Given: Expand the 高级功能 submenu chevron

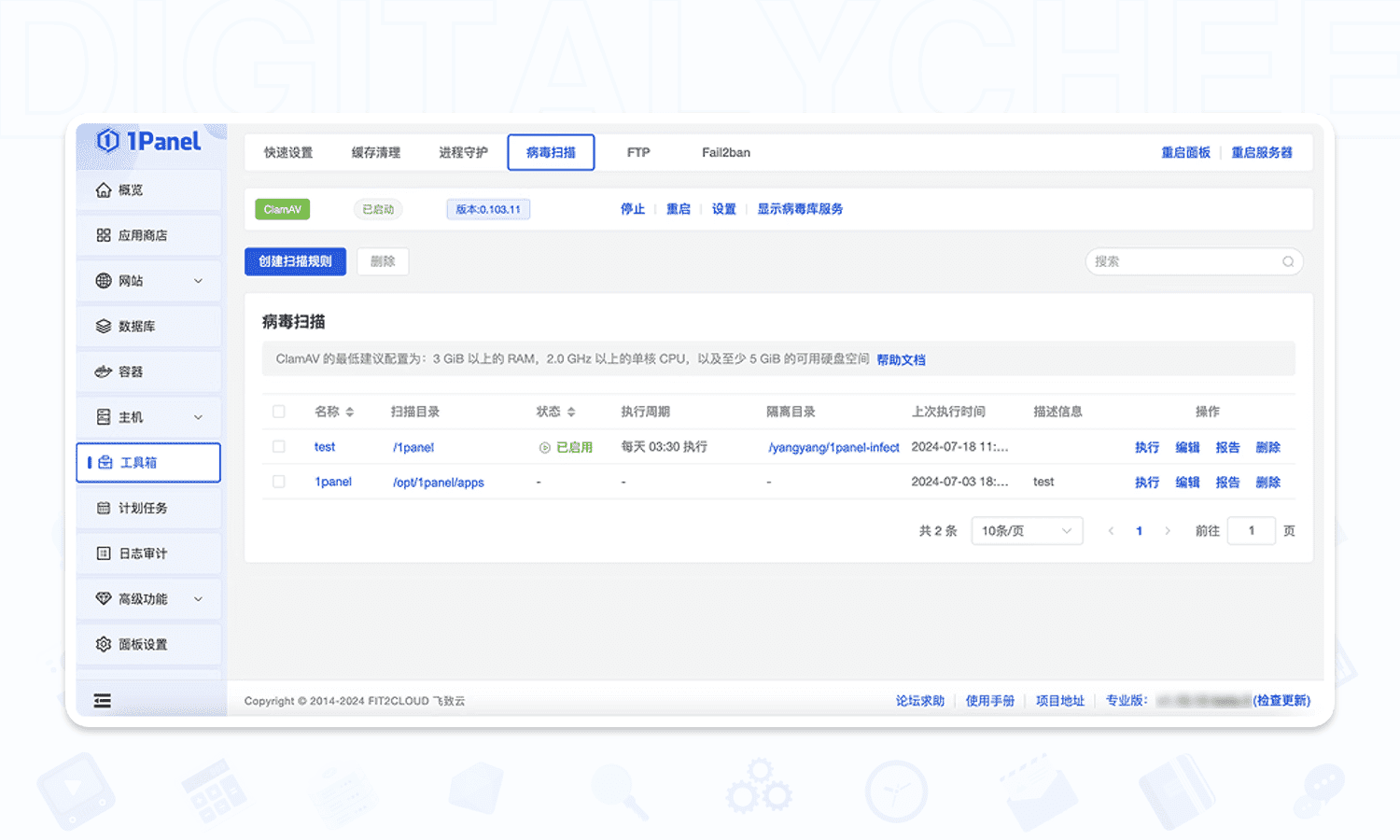Looking at the screenshot, I should point(198,599).
